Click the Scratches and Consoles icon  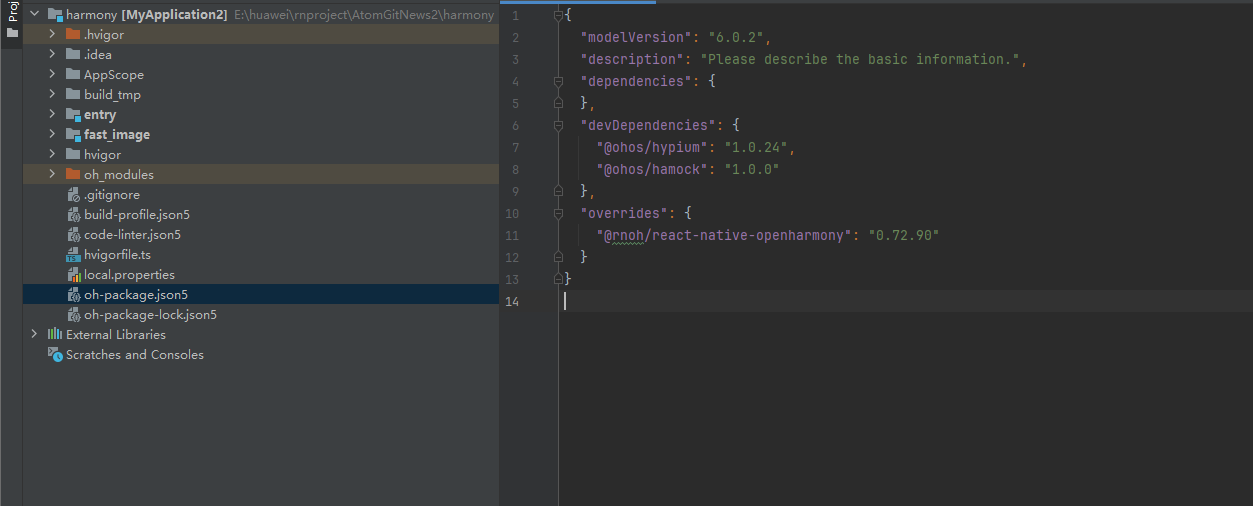[56, 355]
